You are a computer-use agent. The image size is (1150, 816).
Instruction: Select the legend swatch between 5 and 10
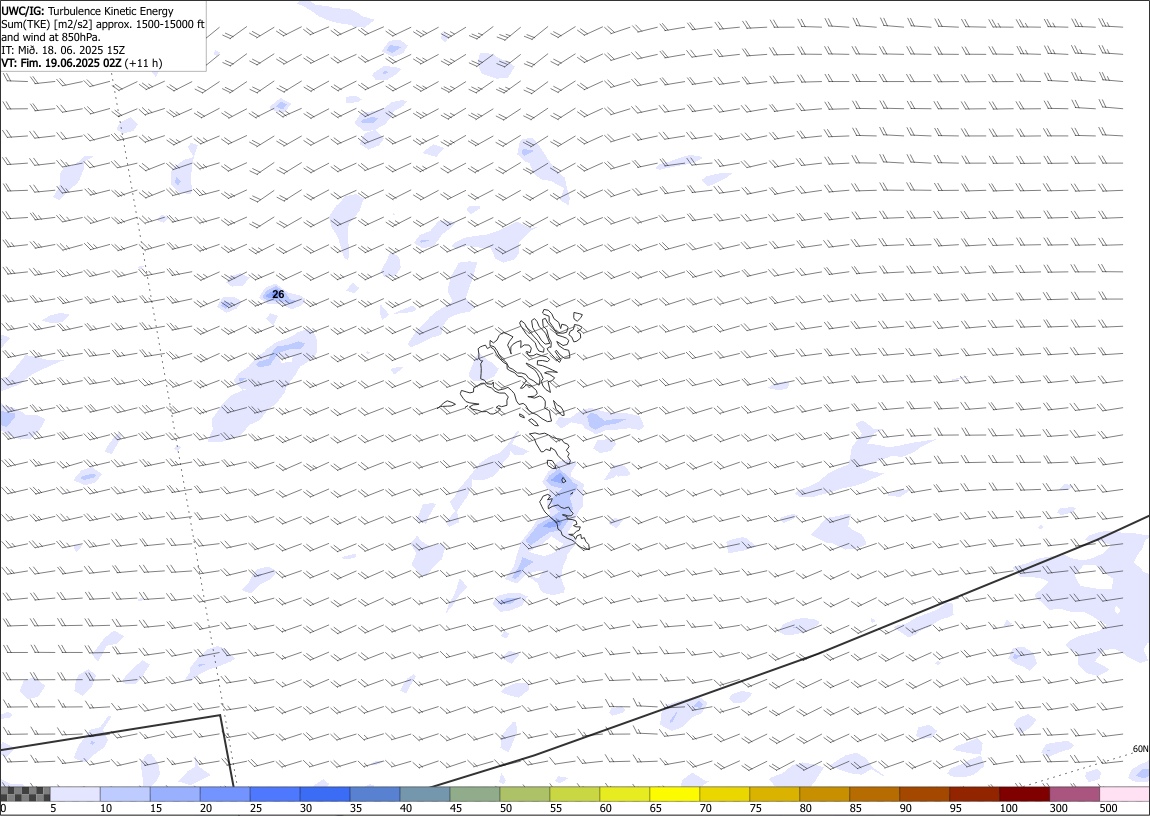(x=76, y=794)
